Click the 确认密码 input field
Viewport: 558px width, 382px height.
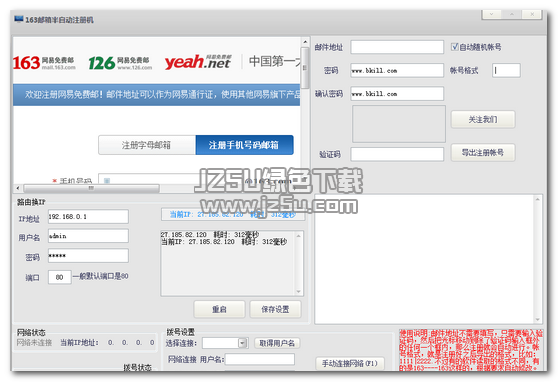coord(397,94)
